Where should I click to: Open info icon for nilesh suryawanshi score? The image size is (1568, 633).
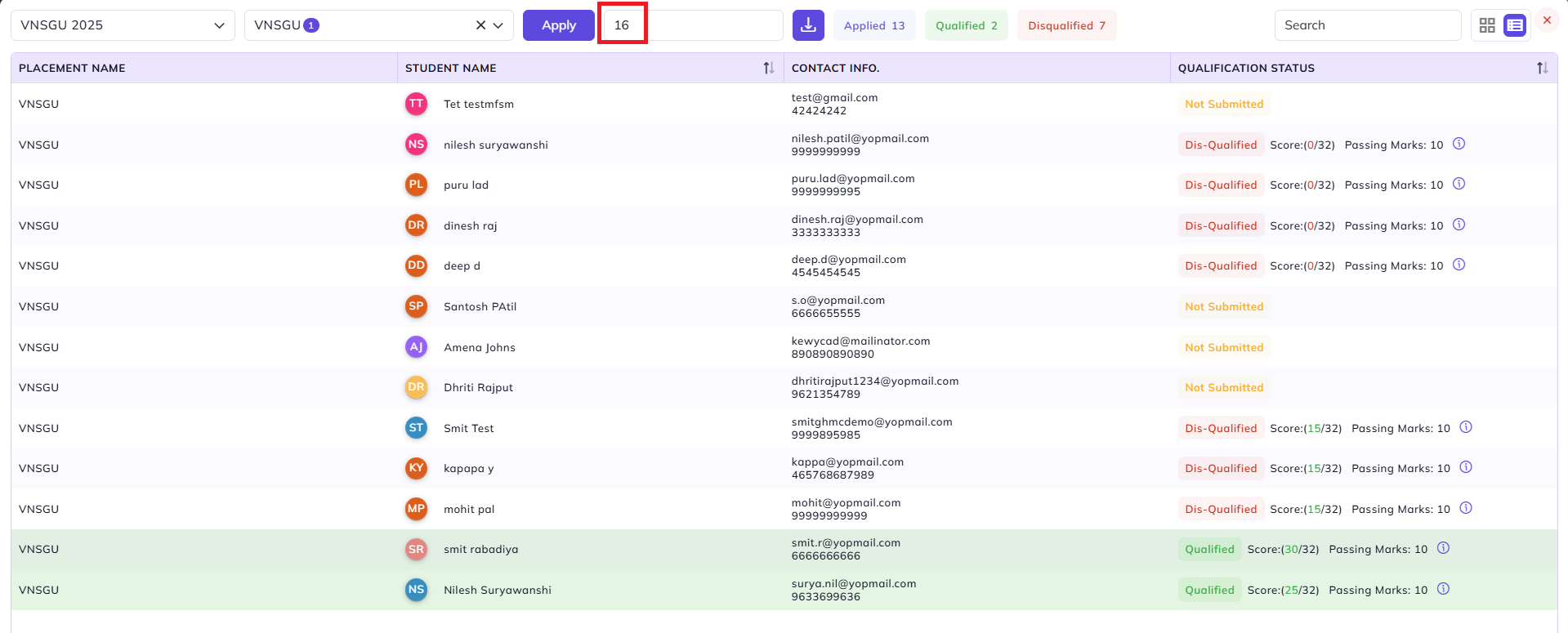click(1459, 144)
